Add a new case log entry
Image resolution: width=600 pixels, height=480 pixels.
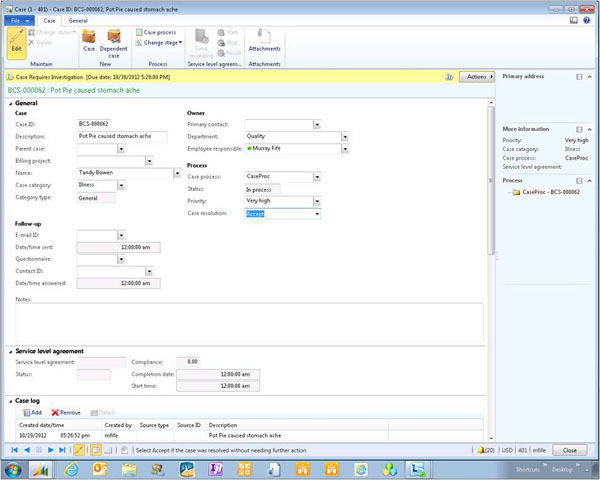pyautogui.click(x=31, y=412)
